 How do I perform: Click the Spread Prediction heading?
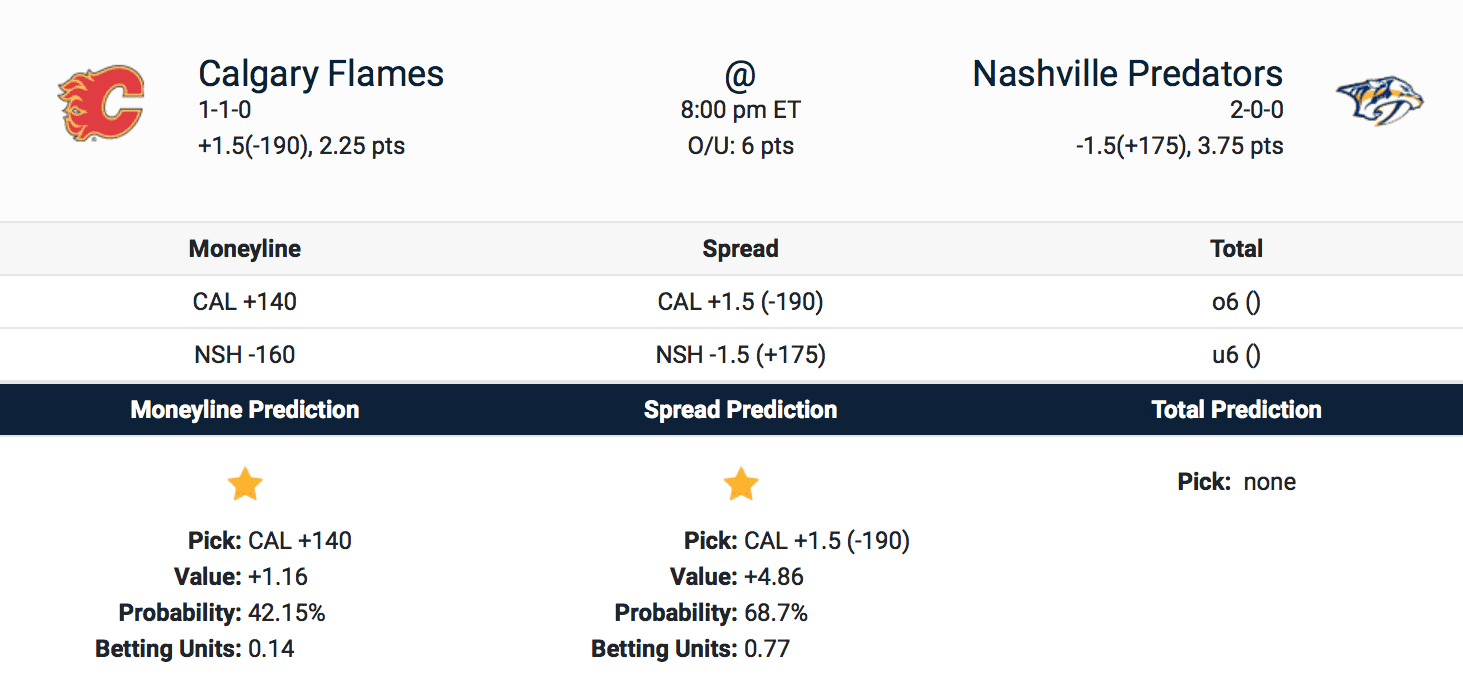(740, 410)
